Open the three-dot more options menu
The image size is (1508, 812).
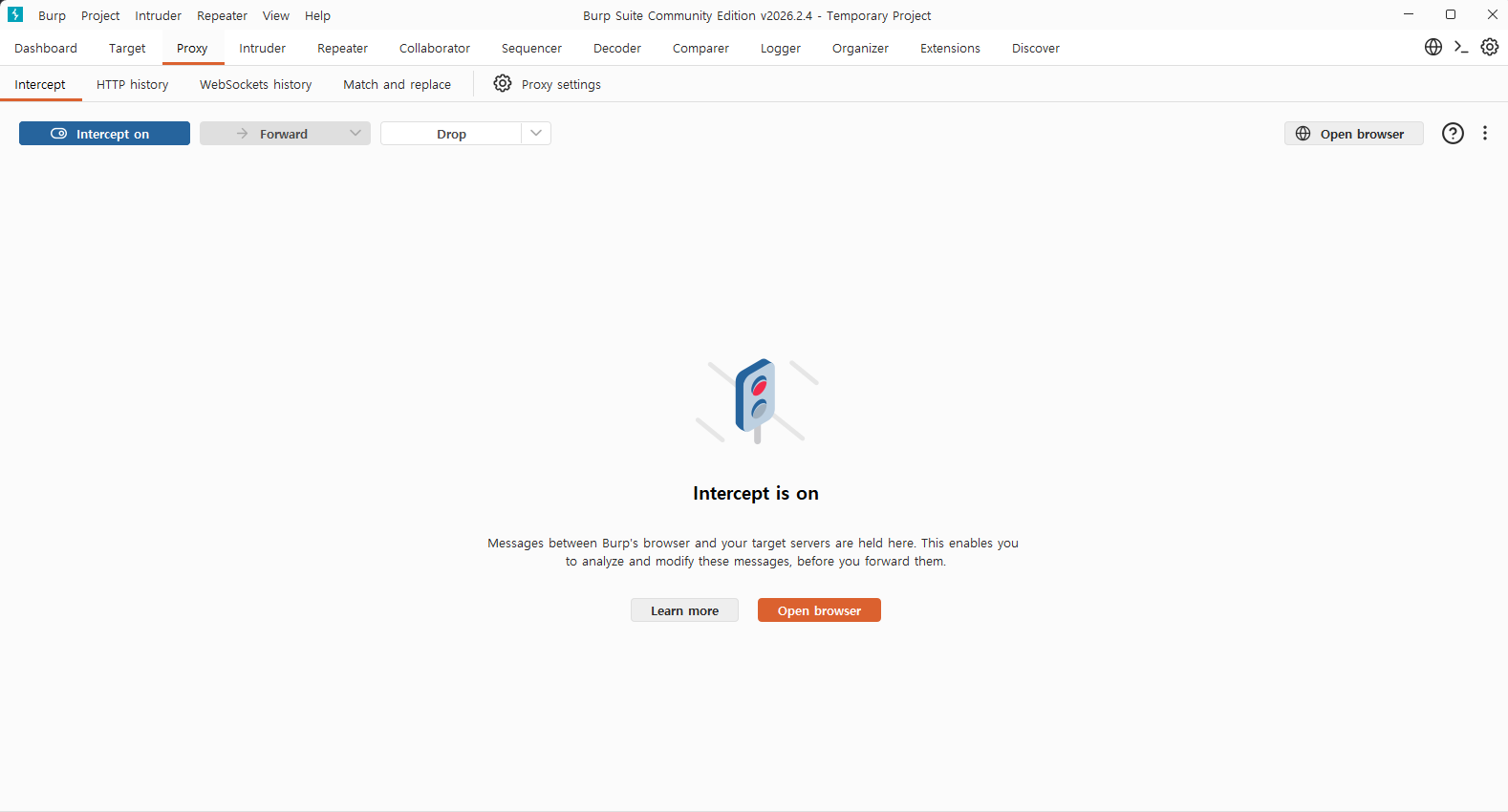(1484, 133)
